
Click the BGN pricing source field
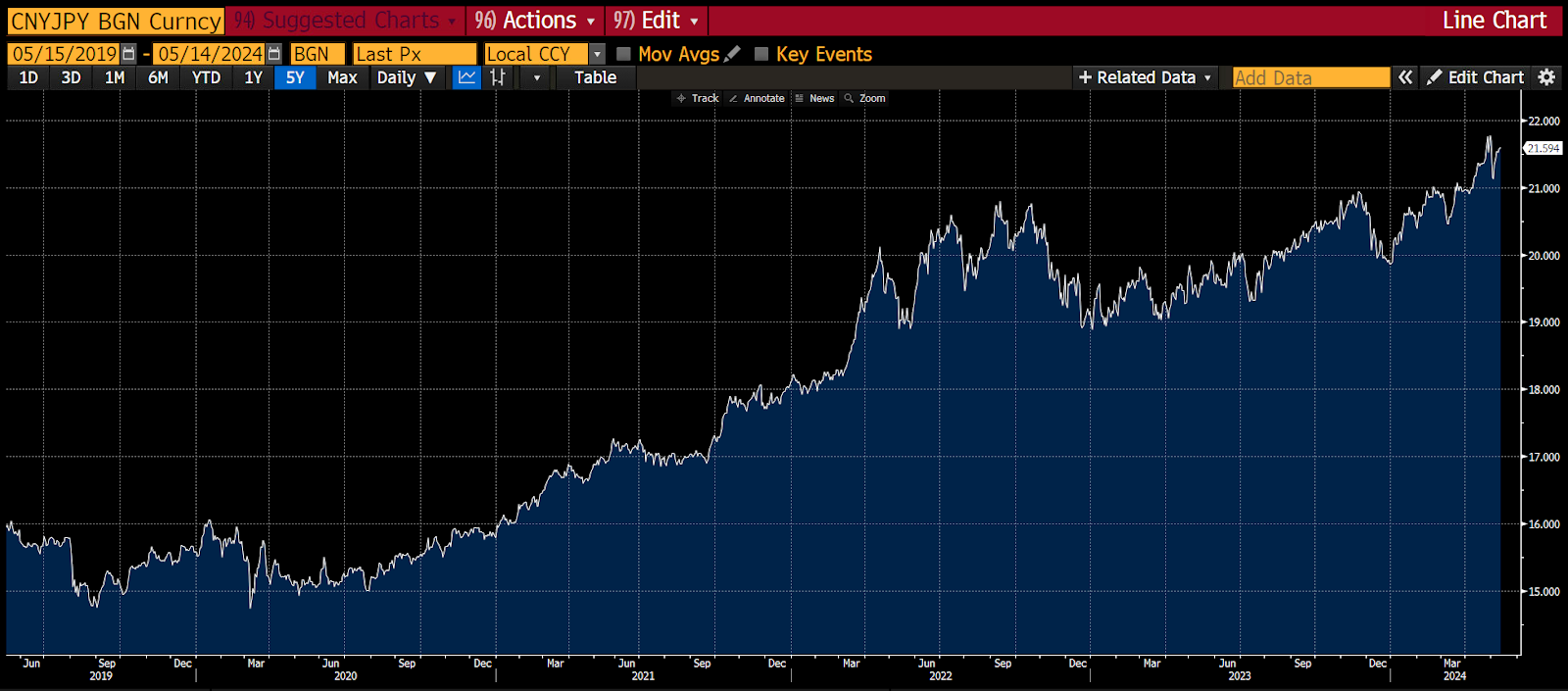(x=318, y=54)
